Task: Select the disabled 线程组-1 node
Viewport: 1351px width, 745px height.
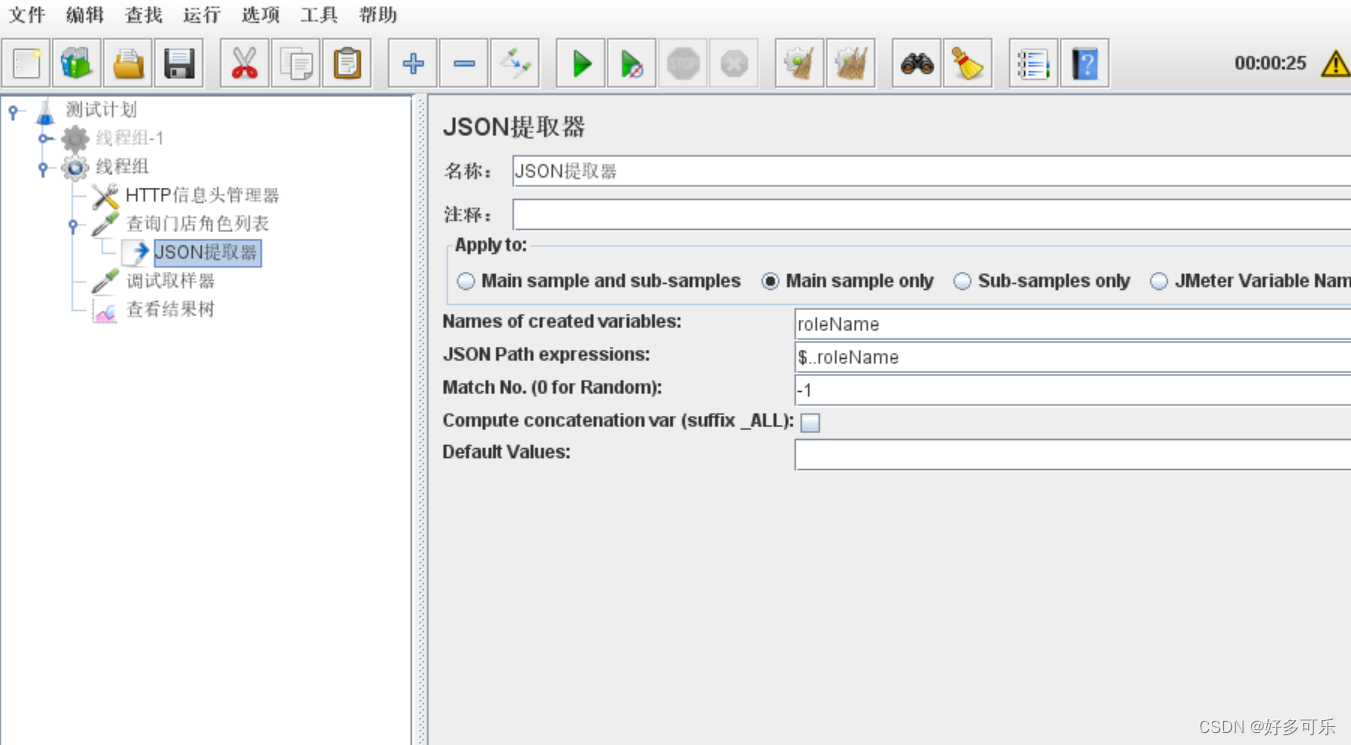Action: 130,138
